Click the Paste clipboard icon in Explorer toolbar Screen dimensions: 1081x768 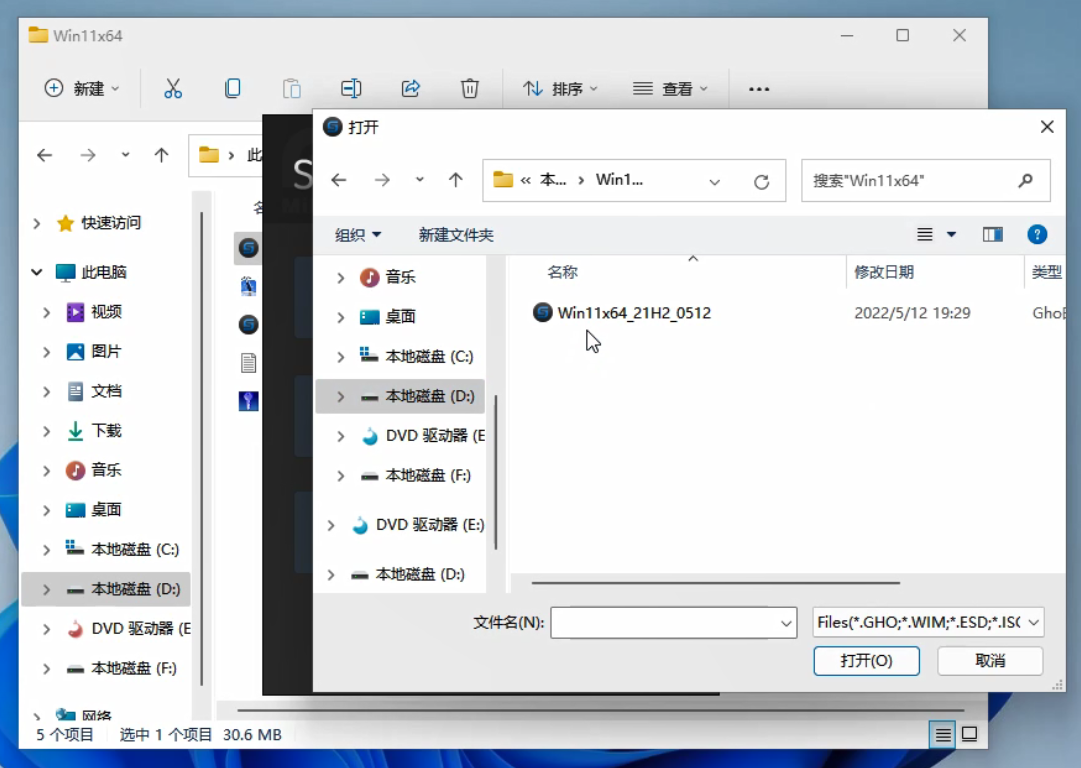(x=292, y=88)
